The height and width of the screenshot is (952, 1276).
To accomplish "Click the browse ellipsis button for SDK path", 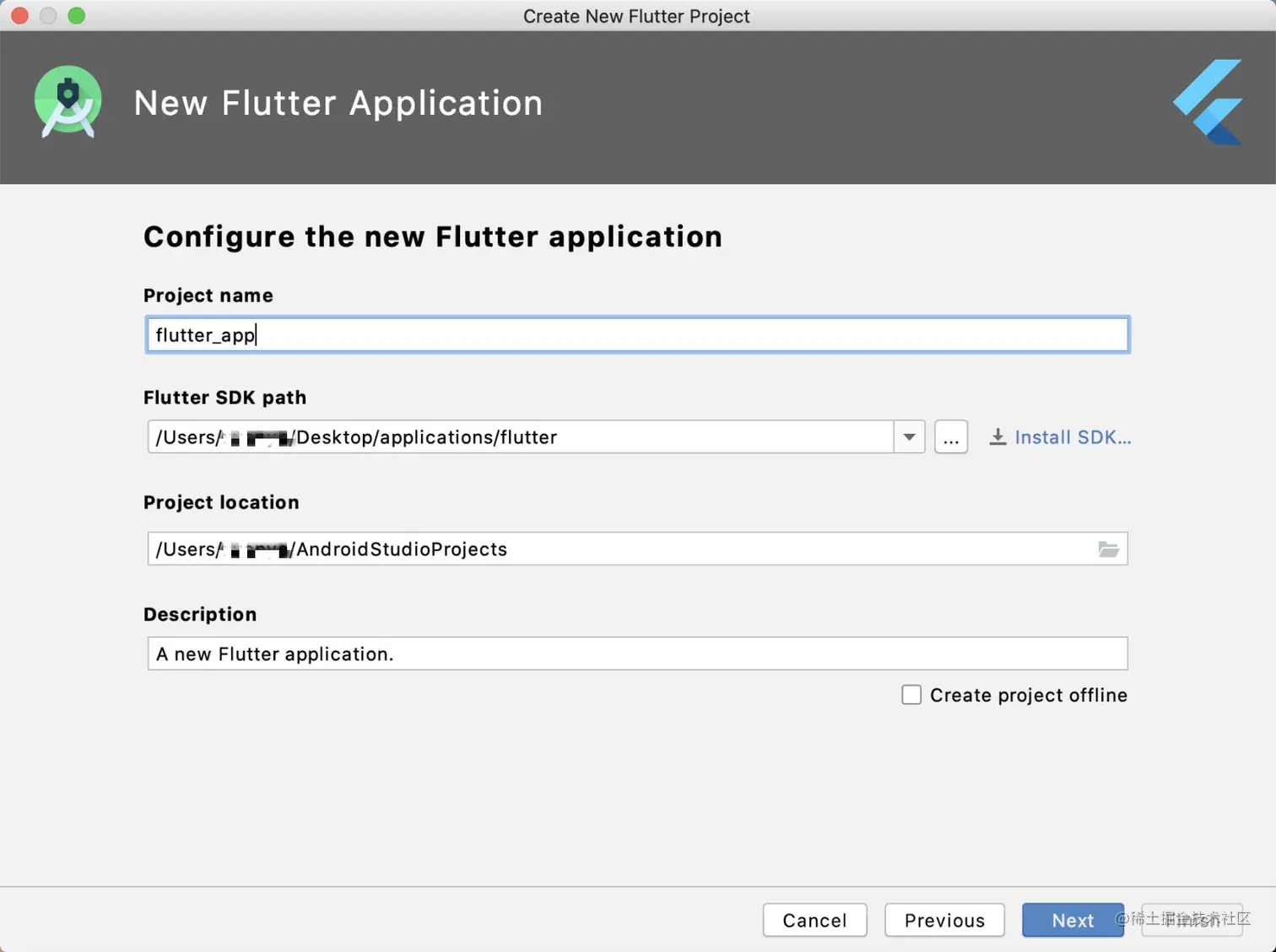I will [x=951, y=437].
